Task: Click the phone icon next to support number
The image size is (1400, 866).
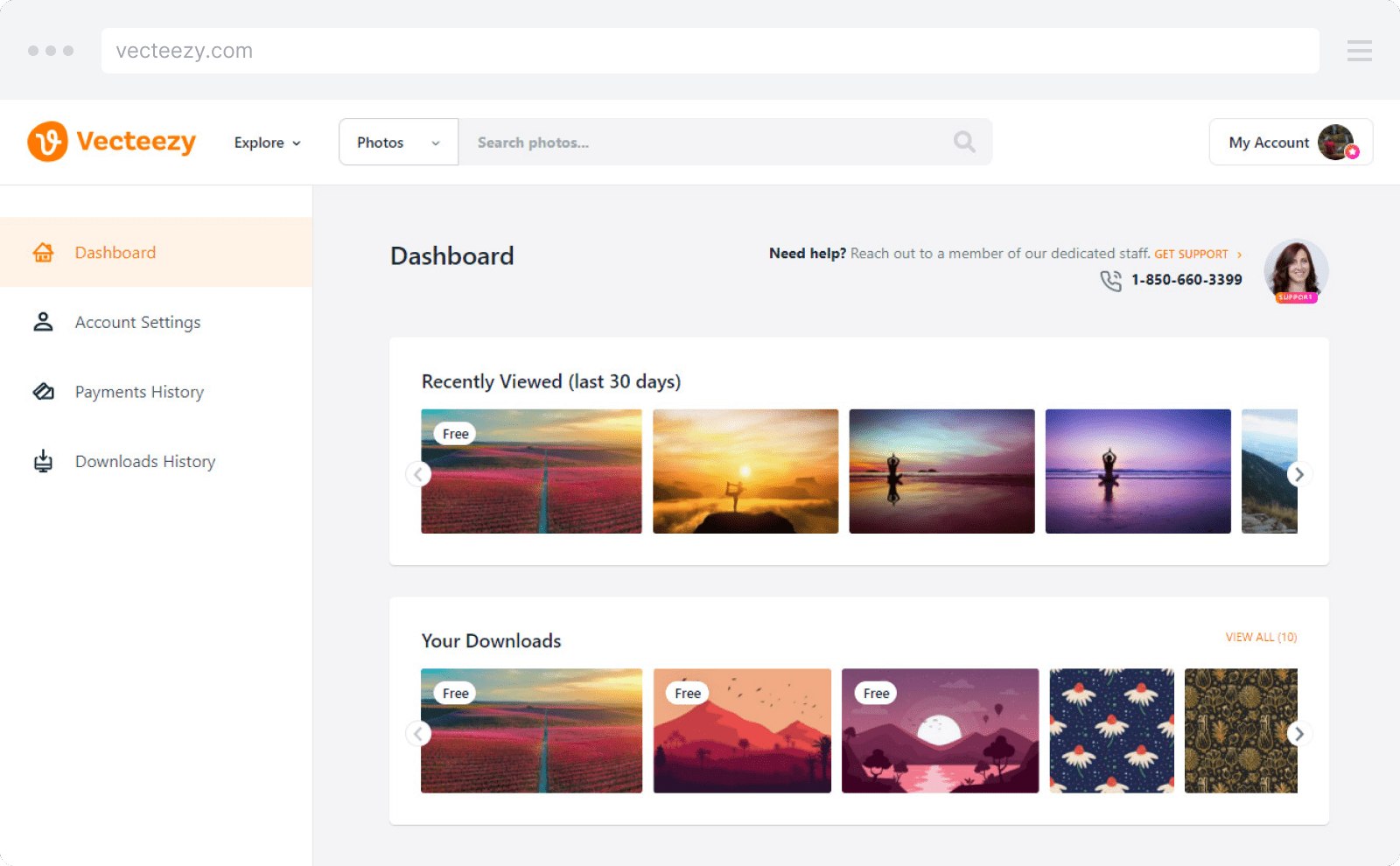Action: pyautogui.click(x=1110, y=280)
